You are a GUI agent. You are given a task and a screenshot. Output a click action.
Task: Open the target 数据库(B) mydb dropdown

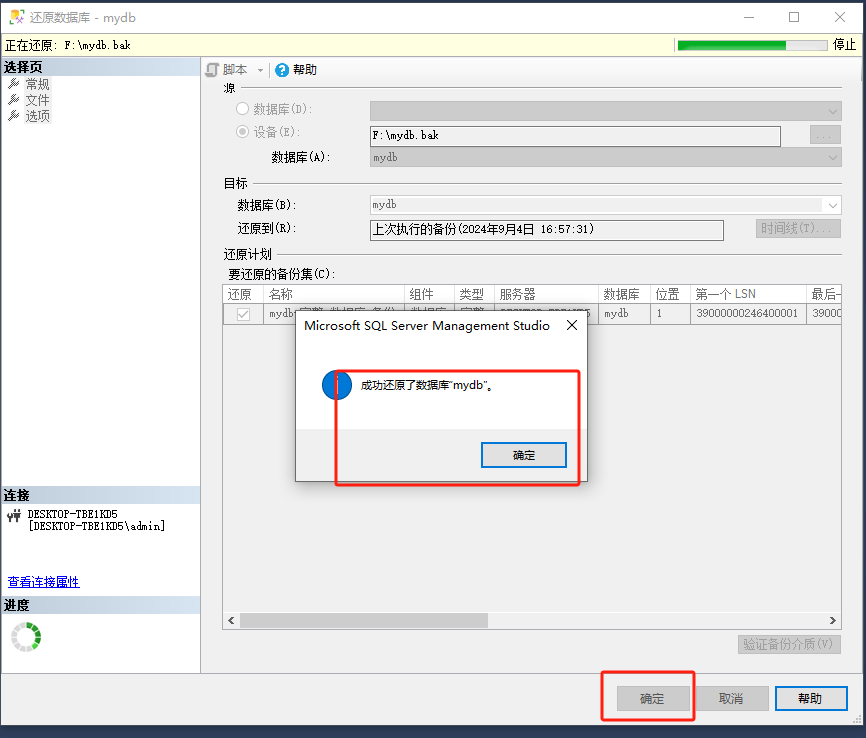pos(605,205)
